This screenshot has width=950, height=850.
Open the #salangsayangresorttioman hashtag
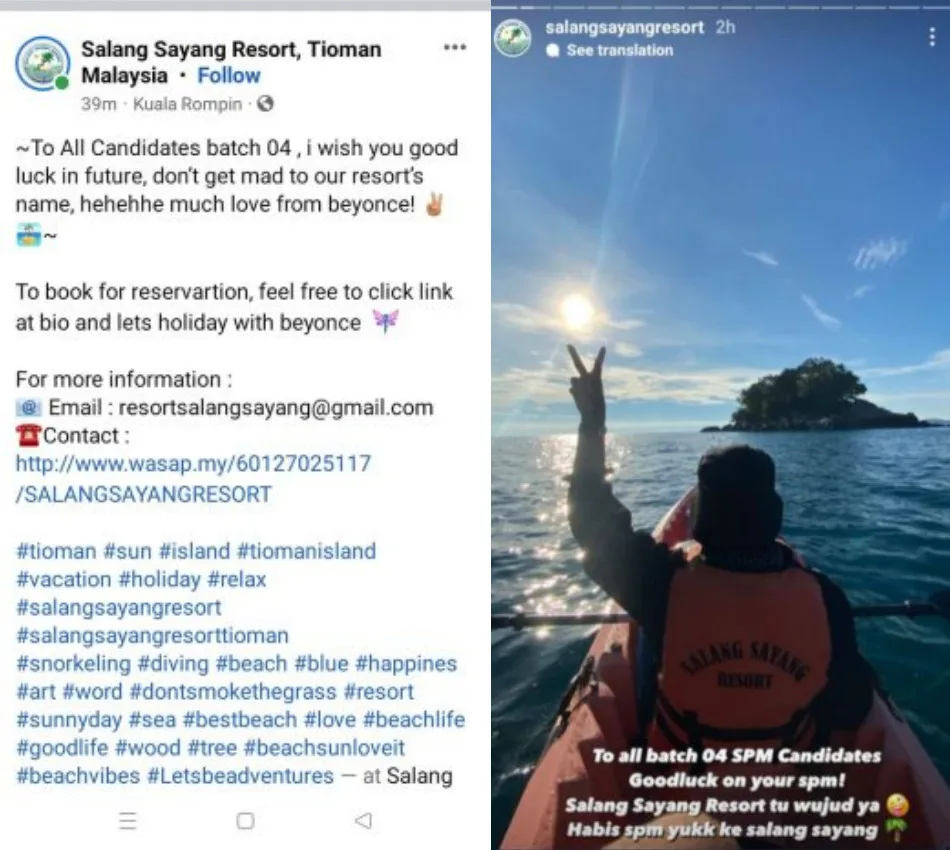click(153, 635)
